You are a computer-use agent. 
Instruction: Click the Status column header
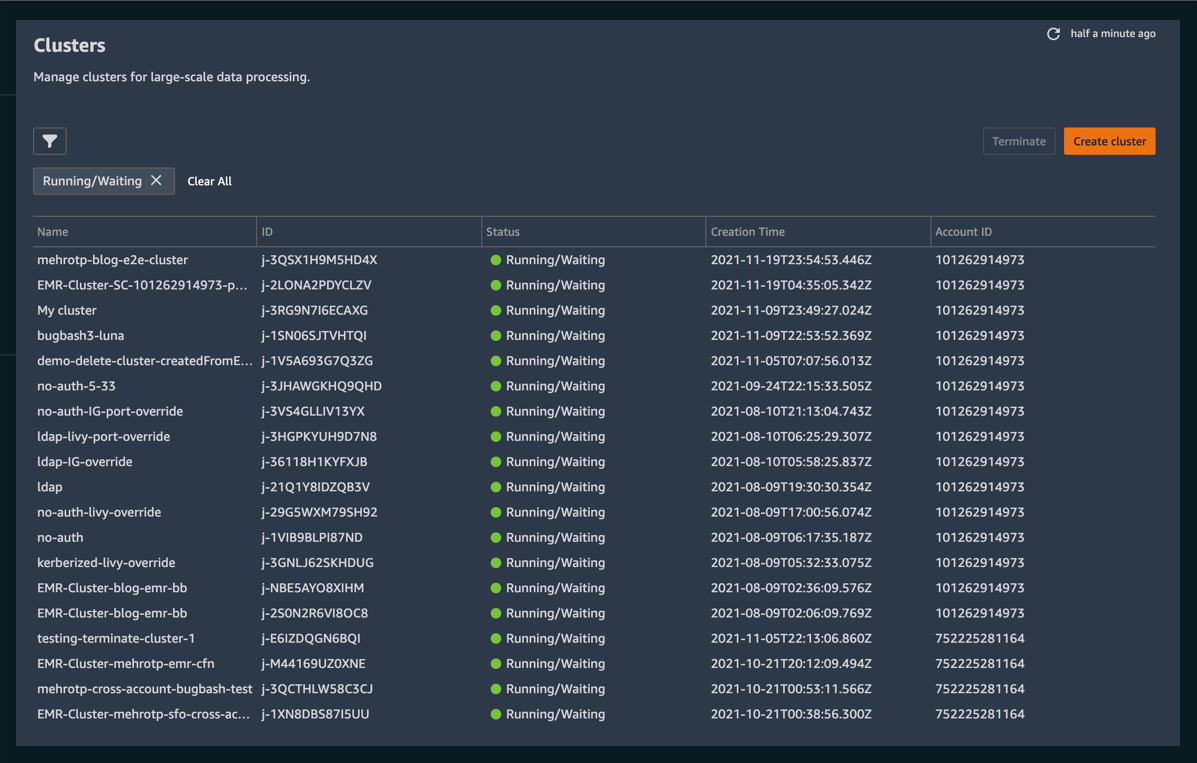click(x=503, y=231)
